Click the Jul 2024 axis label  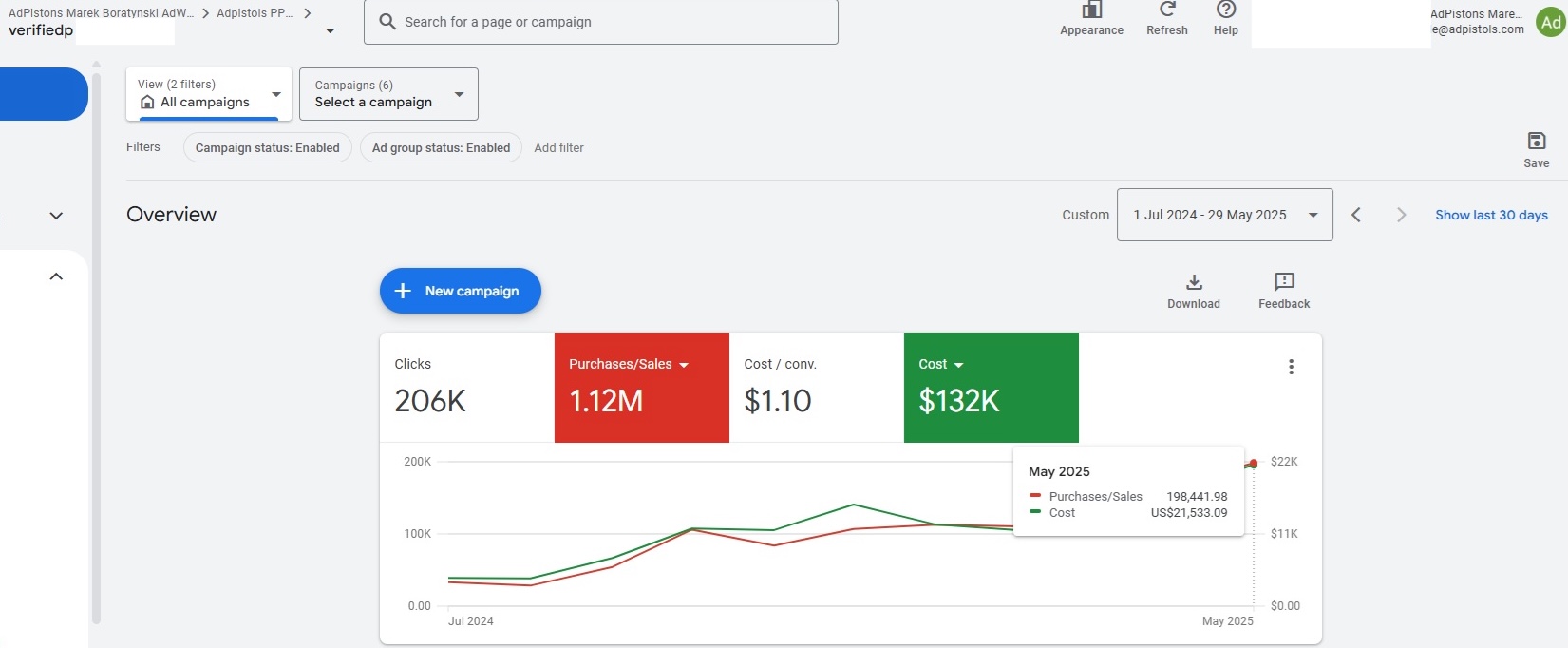pos(471,621)
